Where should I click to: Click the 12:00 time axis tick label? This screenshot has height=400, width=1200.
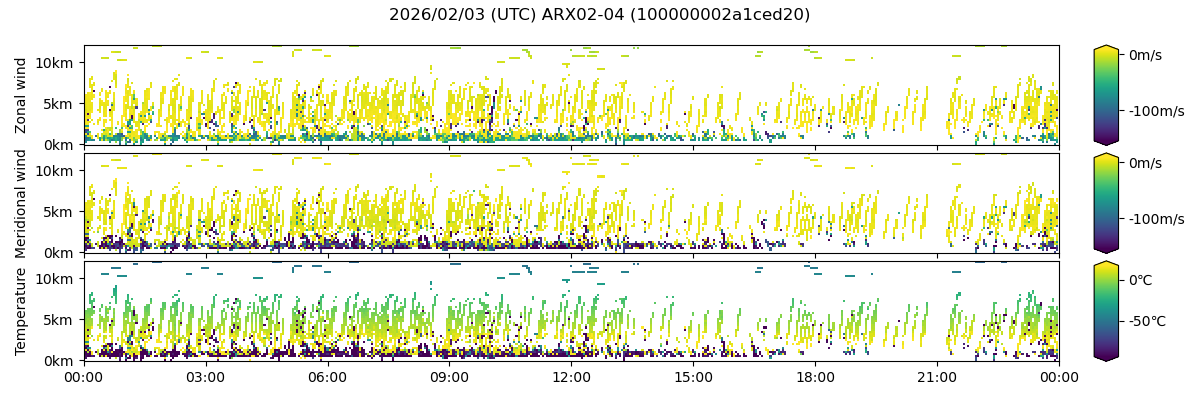(571, 377)
